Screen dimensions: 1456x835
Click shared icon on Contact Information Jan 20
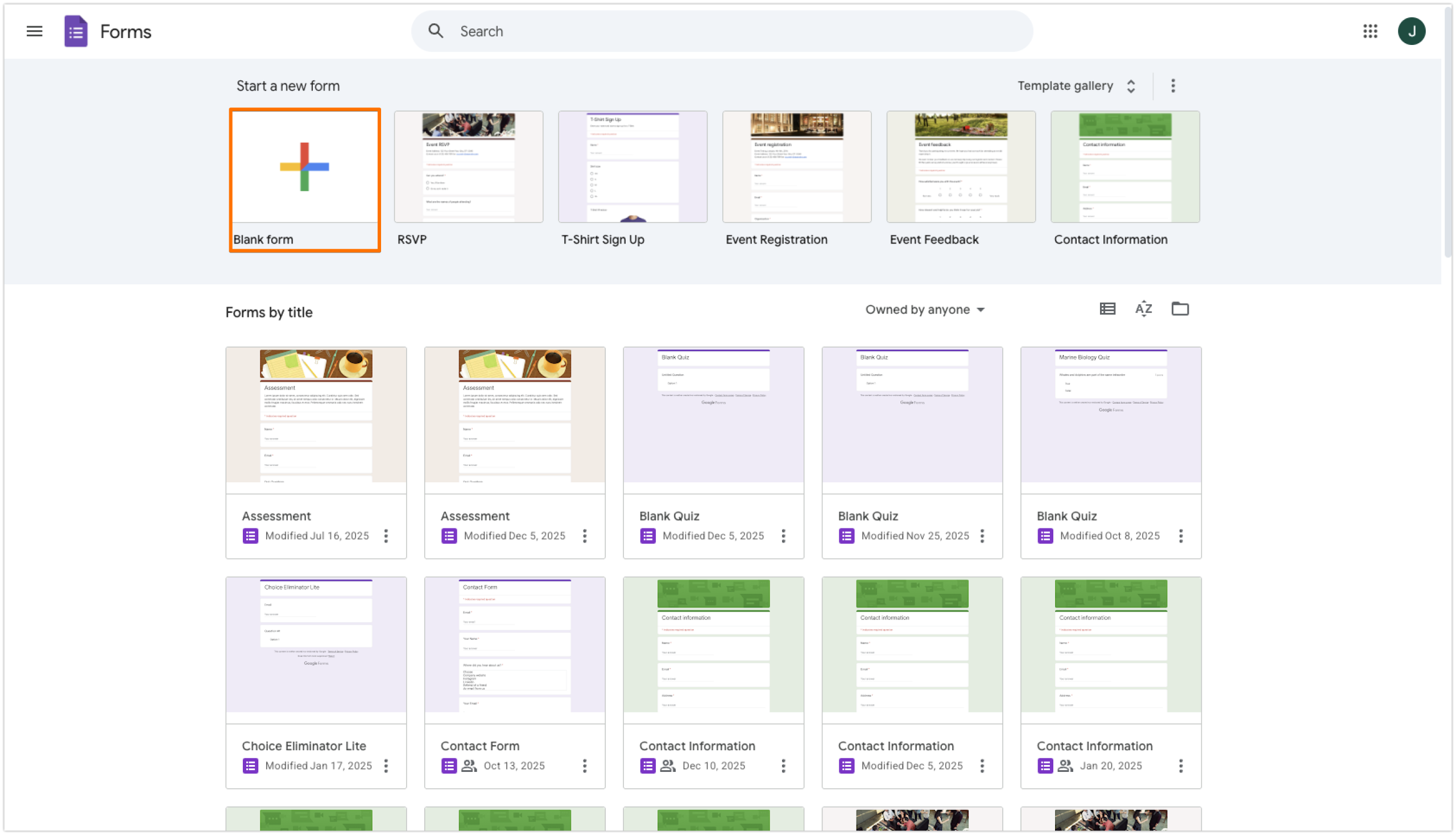(x=1065, y=766)
